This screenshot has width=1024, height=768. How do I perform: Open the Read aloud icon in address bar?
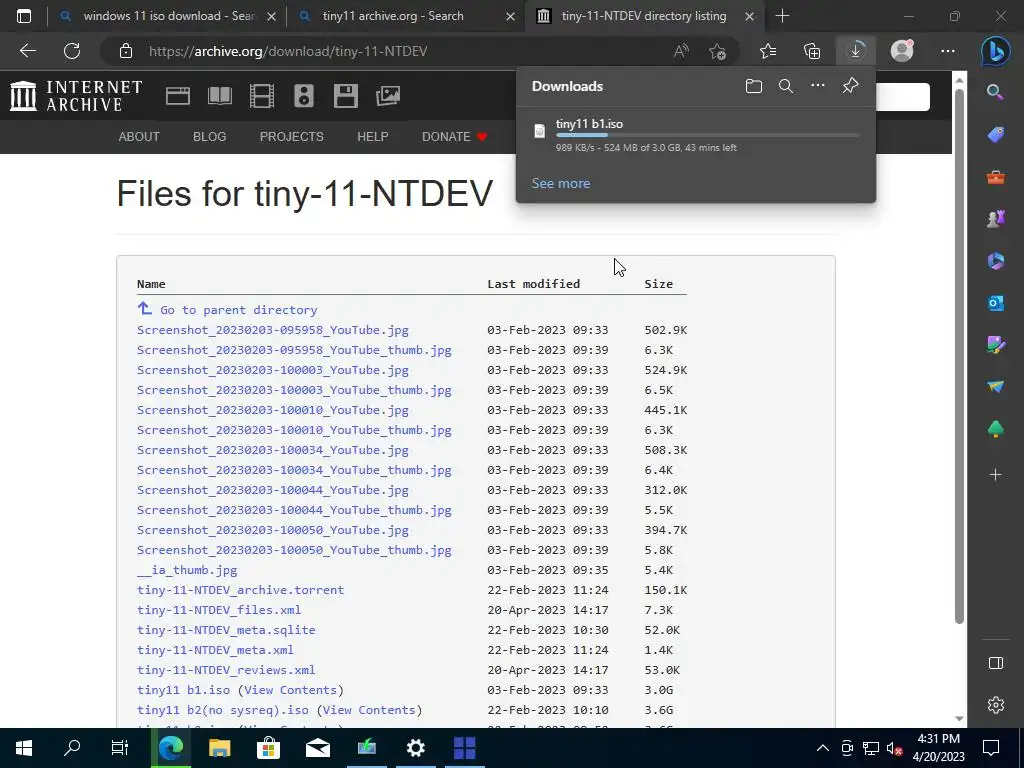click(681, 51)
